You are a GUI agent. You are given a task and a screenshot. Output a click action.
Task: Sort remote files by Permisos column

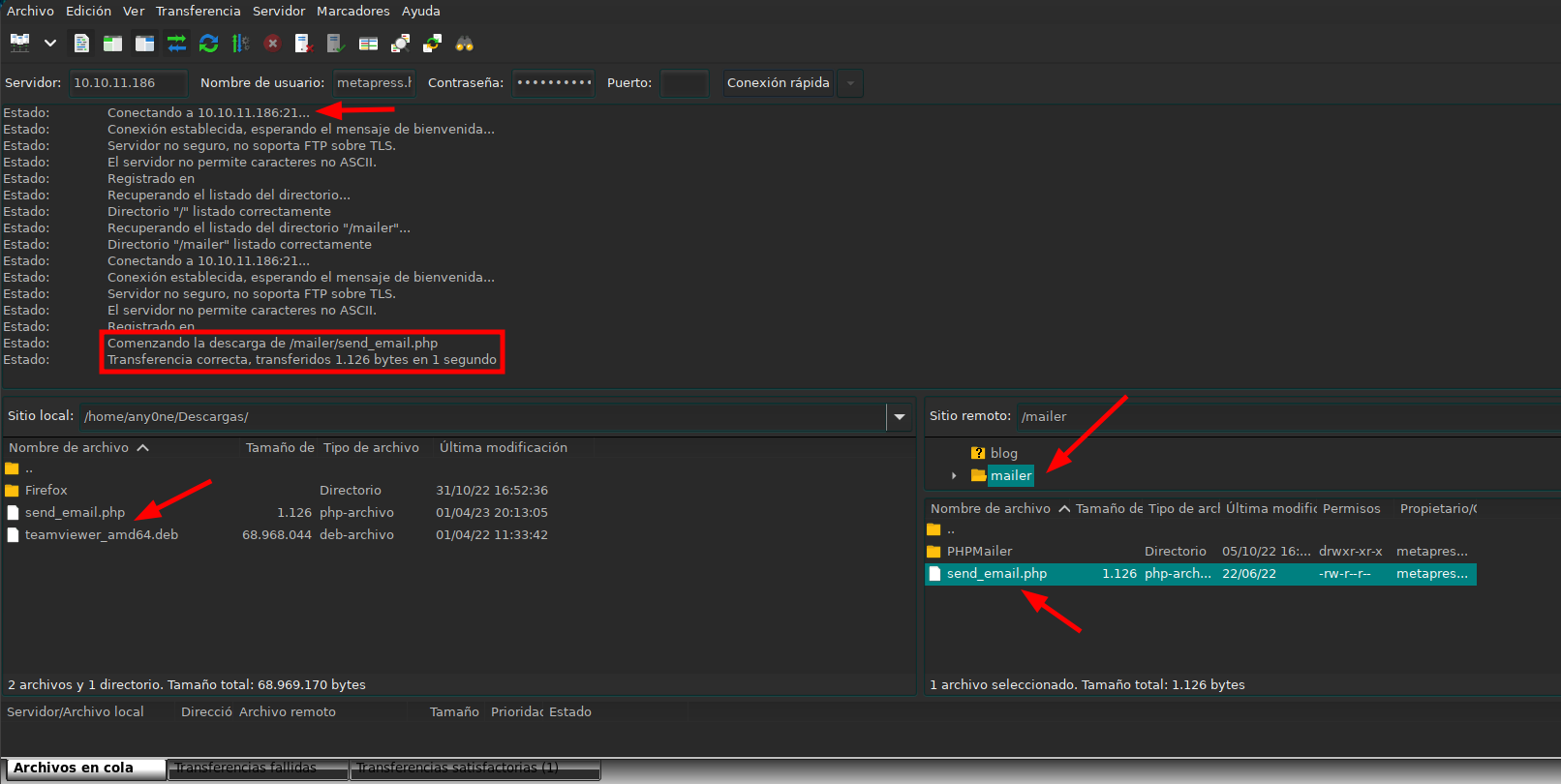click(x=1352, y=508)
